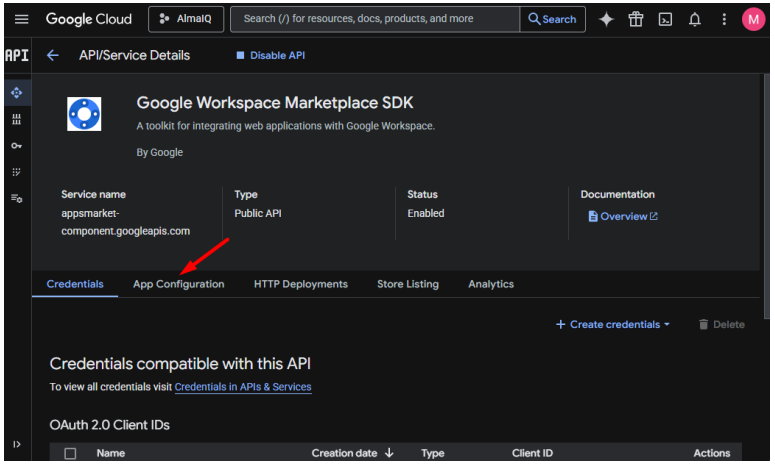Open Enabled APIs dashboard sidebar icon
Image resolution: width=775 pixels, height=465 pixels.
point(17,92)
